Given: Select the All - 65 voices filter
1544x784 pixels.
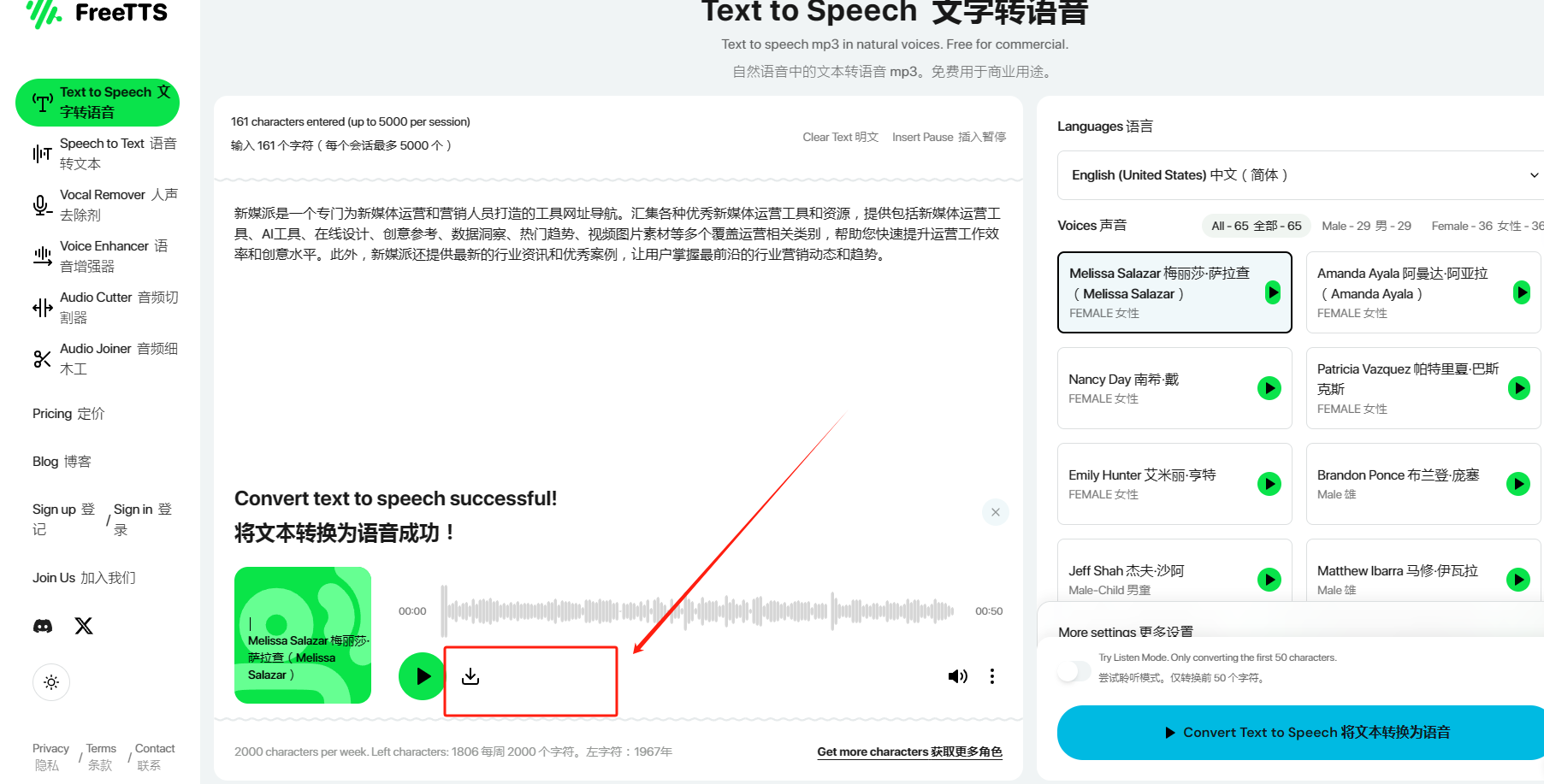Looking at the screenshot, I should 1257,226.
